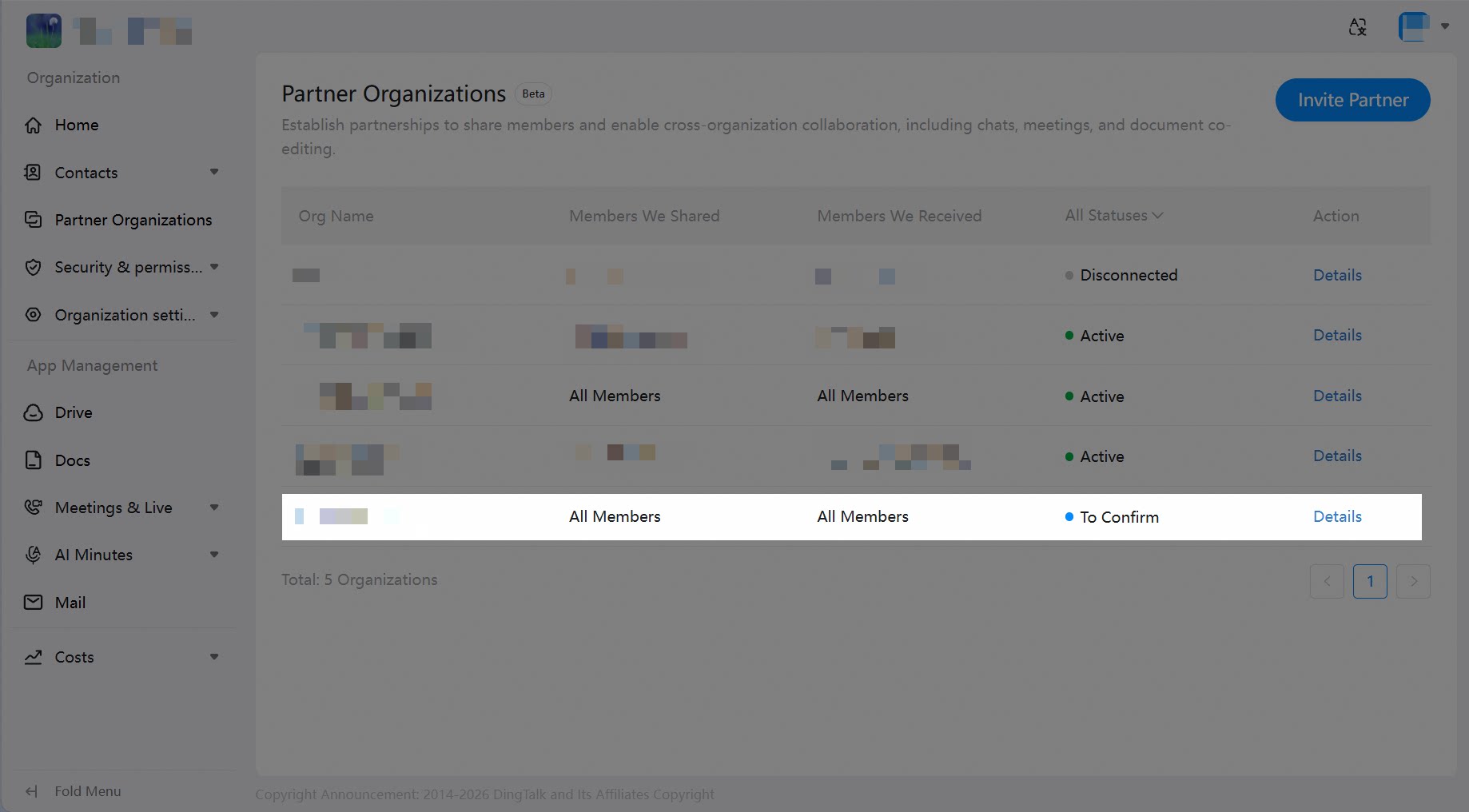Click the Partner Organizations sidebar icon
This screenshot has width=1469, height=812.
pos(33,220)
